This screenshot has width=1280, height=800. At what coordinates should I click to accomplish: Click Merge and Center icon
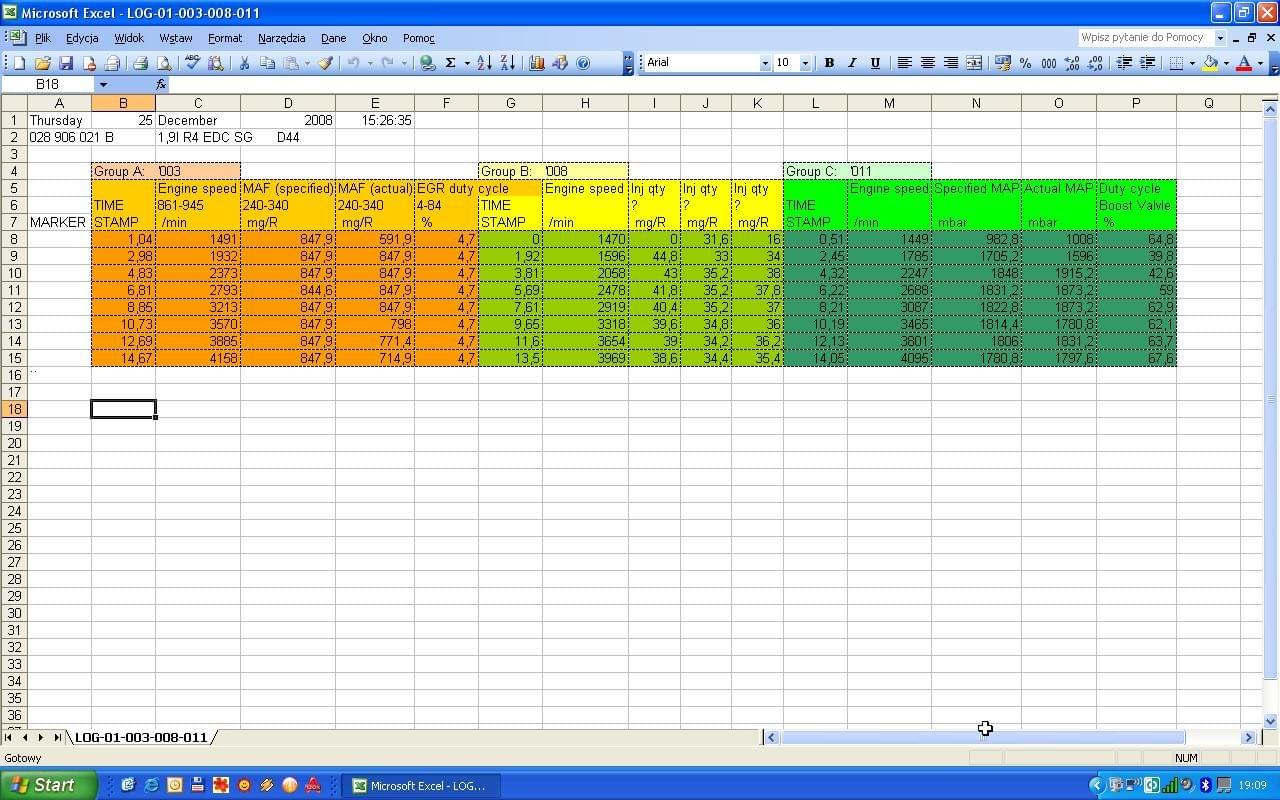coord(974,63)
